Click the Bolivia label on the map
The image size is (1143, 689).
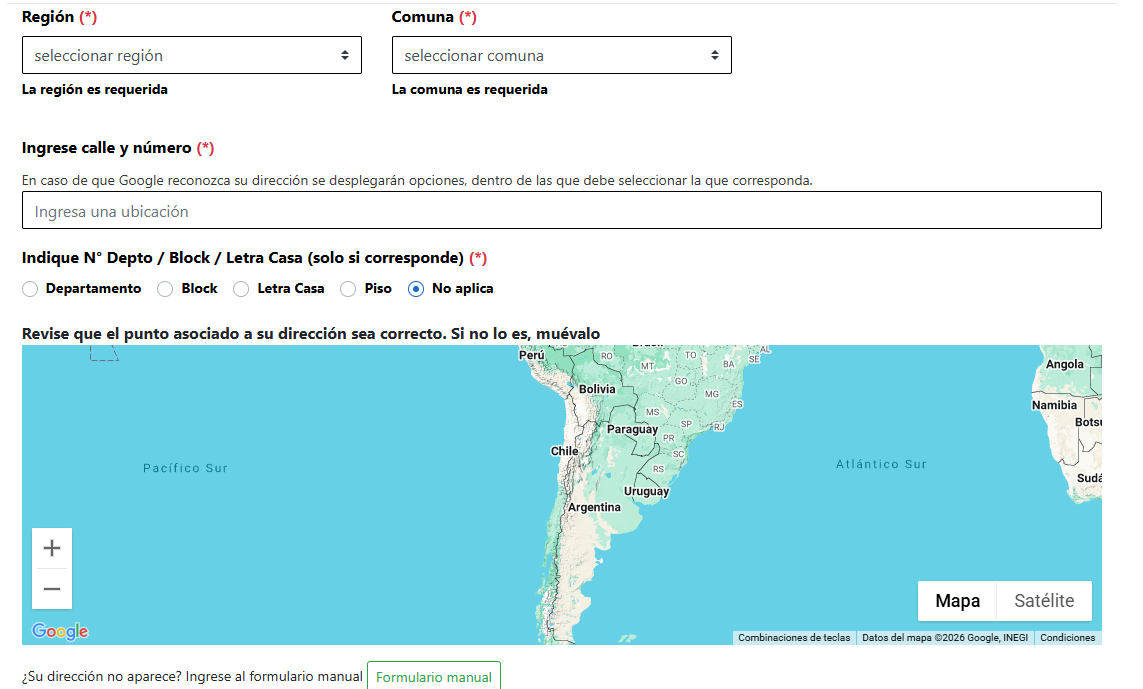click(x=597, y=389)
